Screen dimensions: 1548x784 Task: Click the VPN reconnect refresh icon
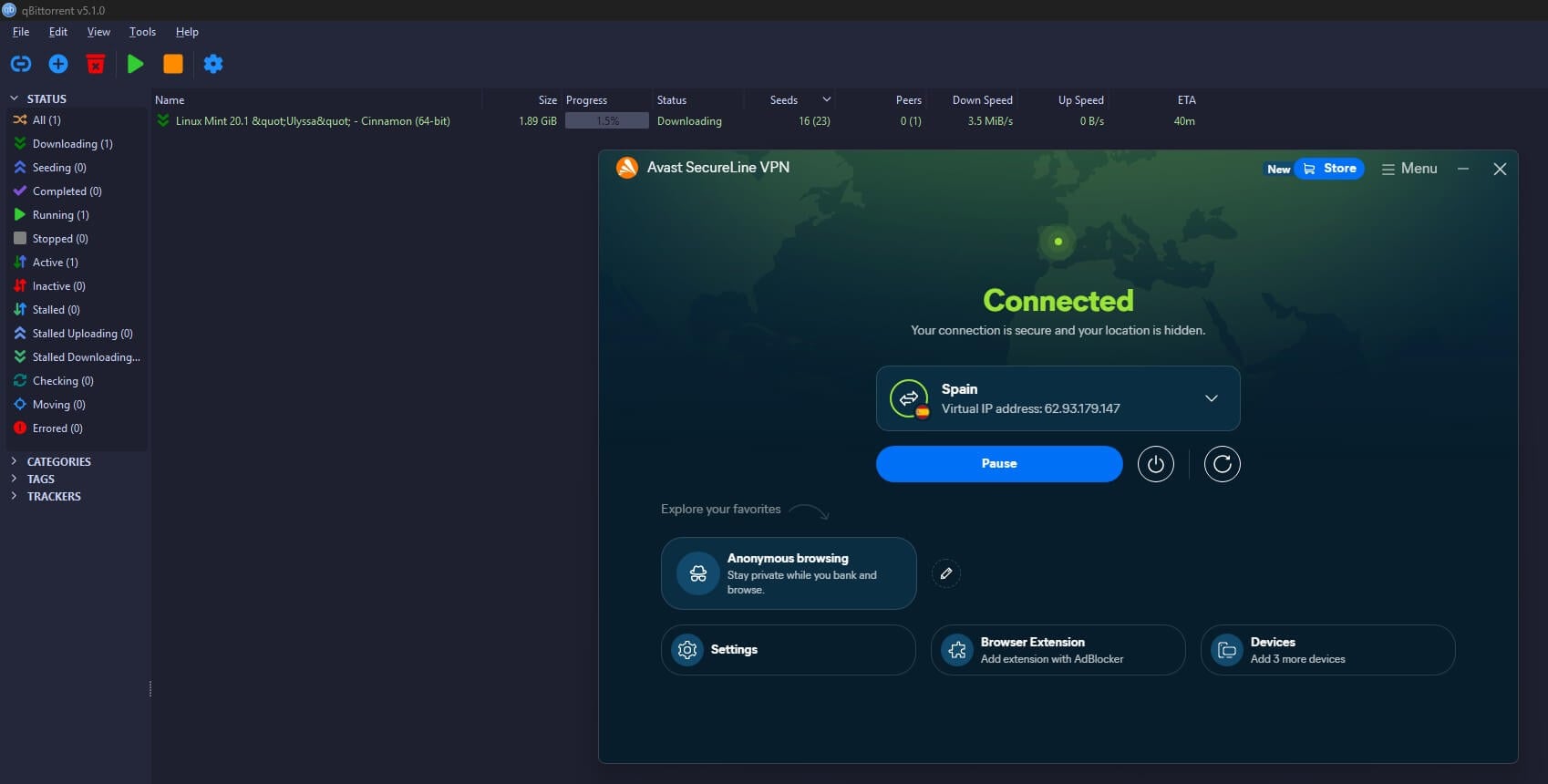point(1223,464)
